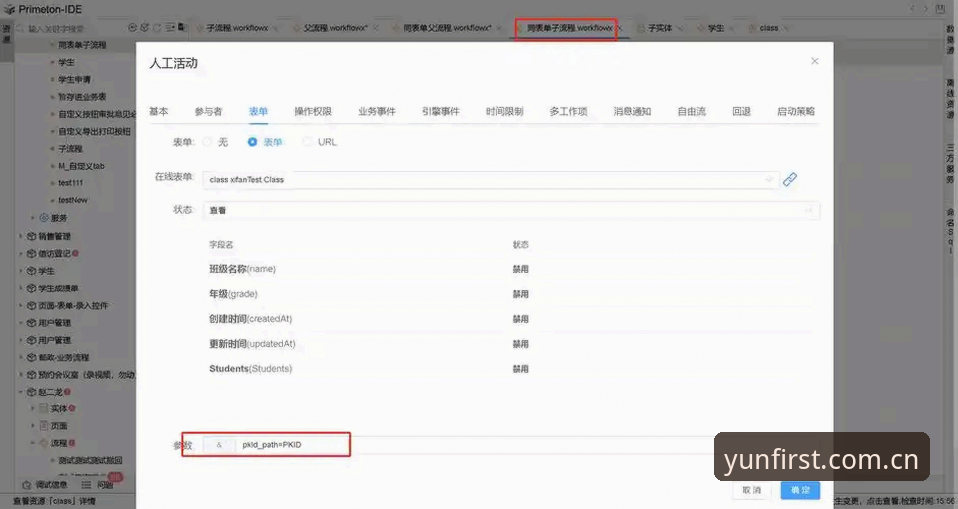Select M_自定义tab in the resource tree
This screenshot has height=509, width=958.
pyautogui.click(x=81, y=166)
